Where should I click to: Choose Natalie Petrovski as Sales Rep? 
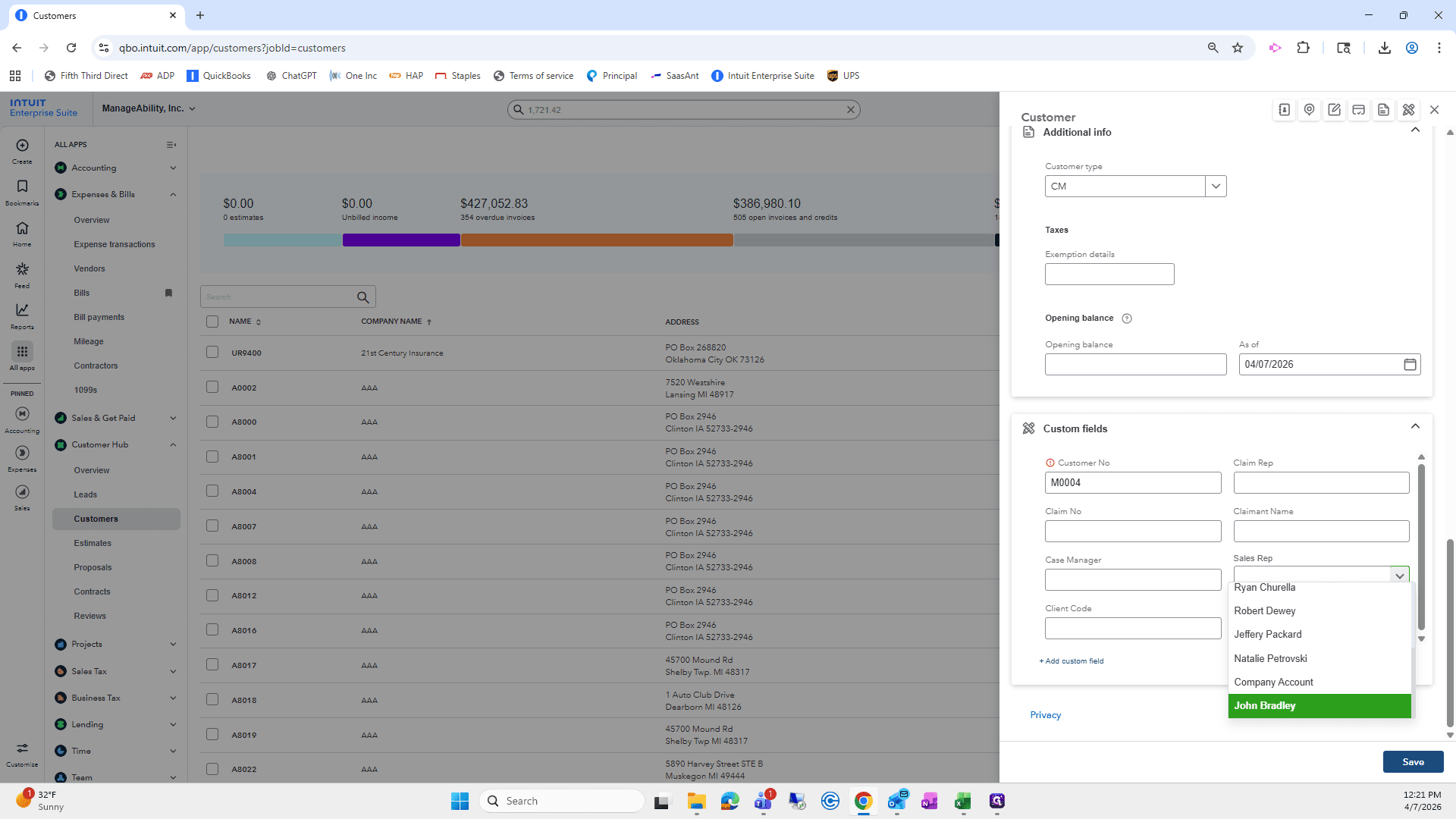tap(1319, 659)
